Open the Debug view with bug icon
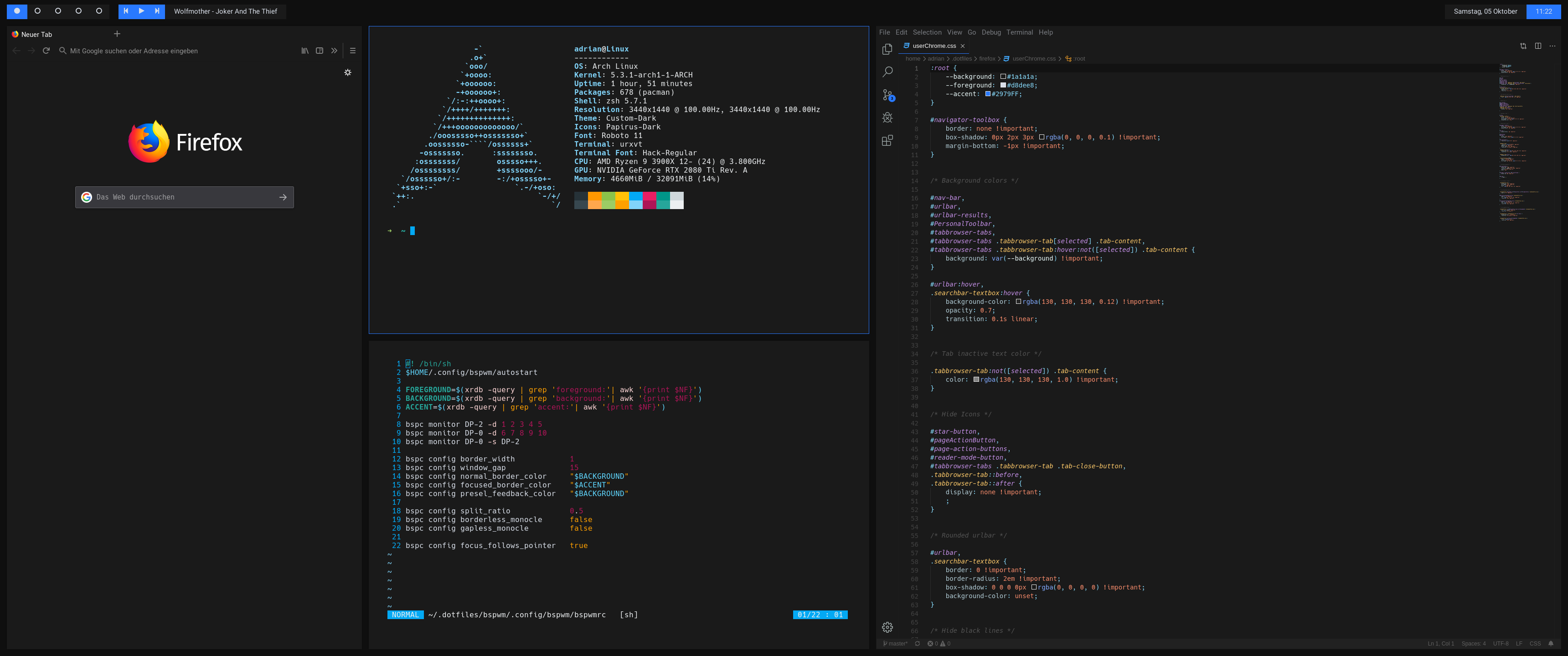 point(887,118)
